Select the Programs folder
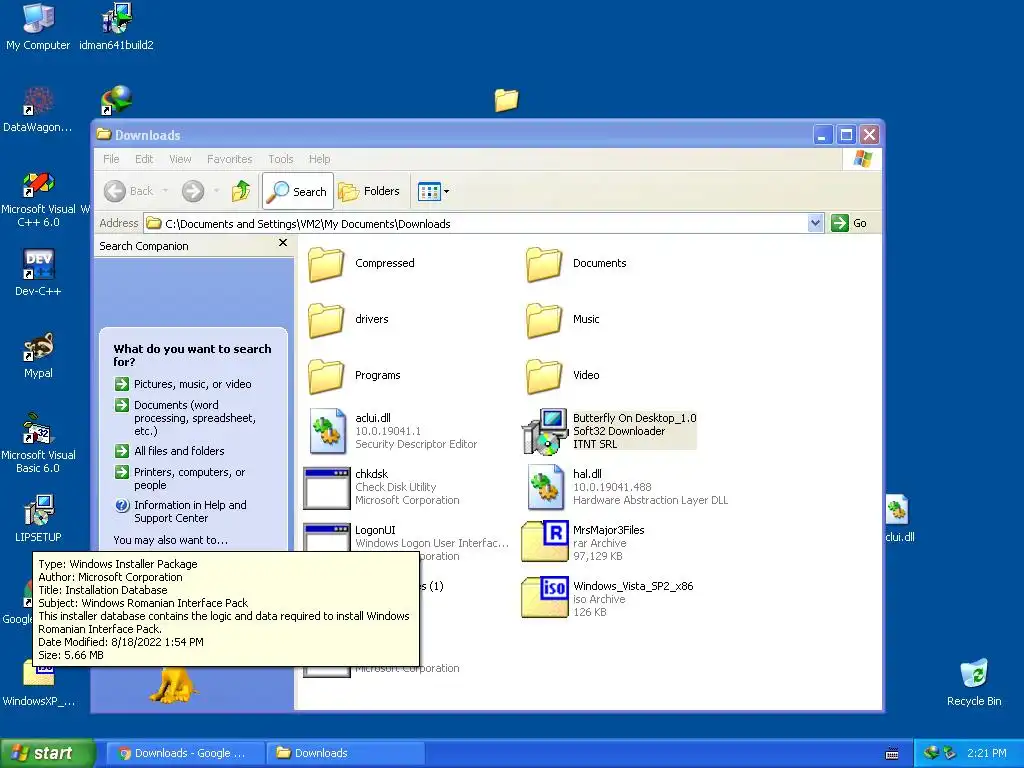The width and height of the screenshot is (1024, 768). pyautogui.click(x=354, y=376)
